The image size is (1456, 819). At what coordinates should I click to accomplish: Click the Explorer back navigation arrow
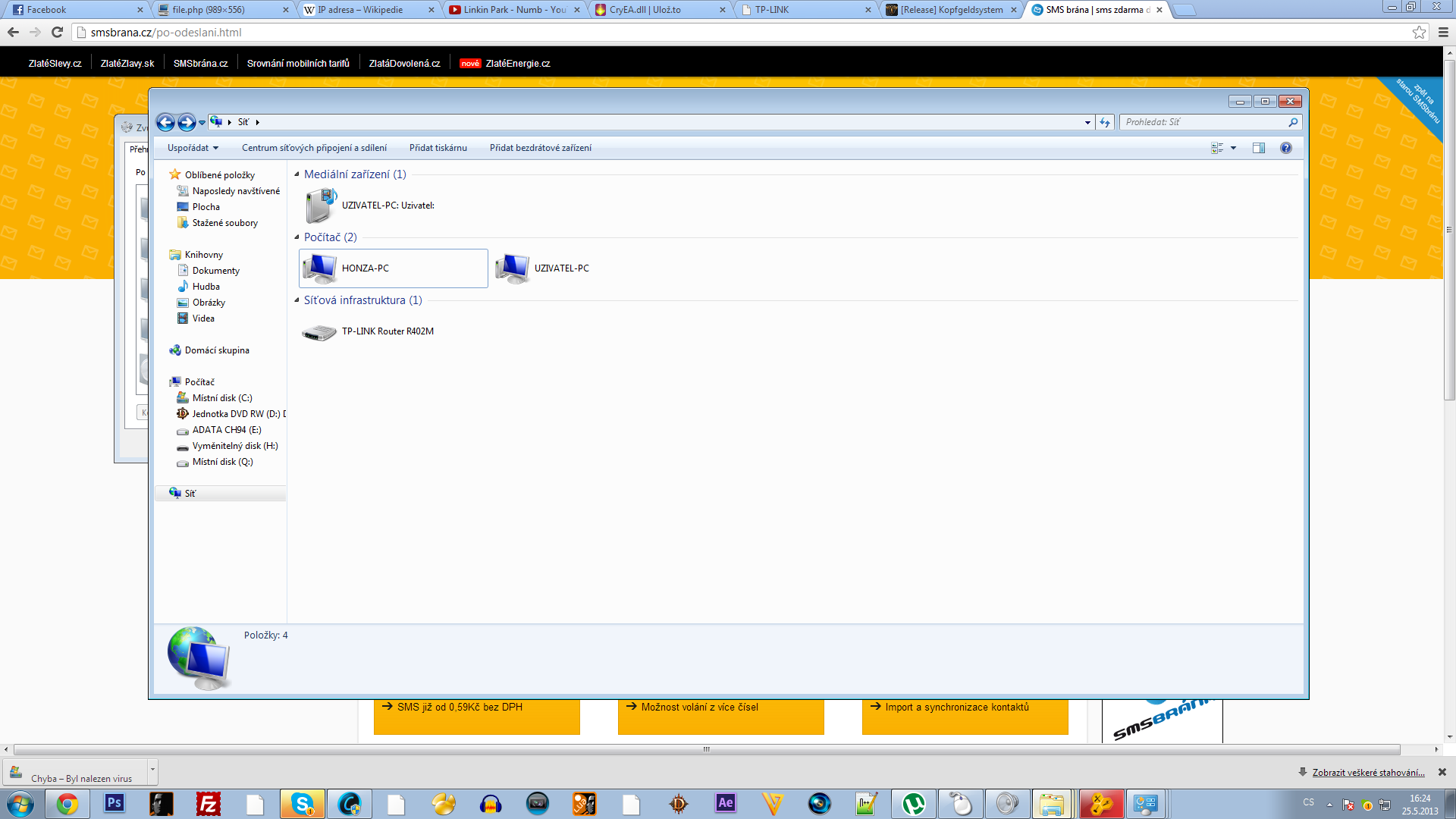click(165, 122)
